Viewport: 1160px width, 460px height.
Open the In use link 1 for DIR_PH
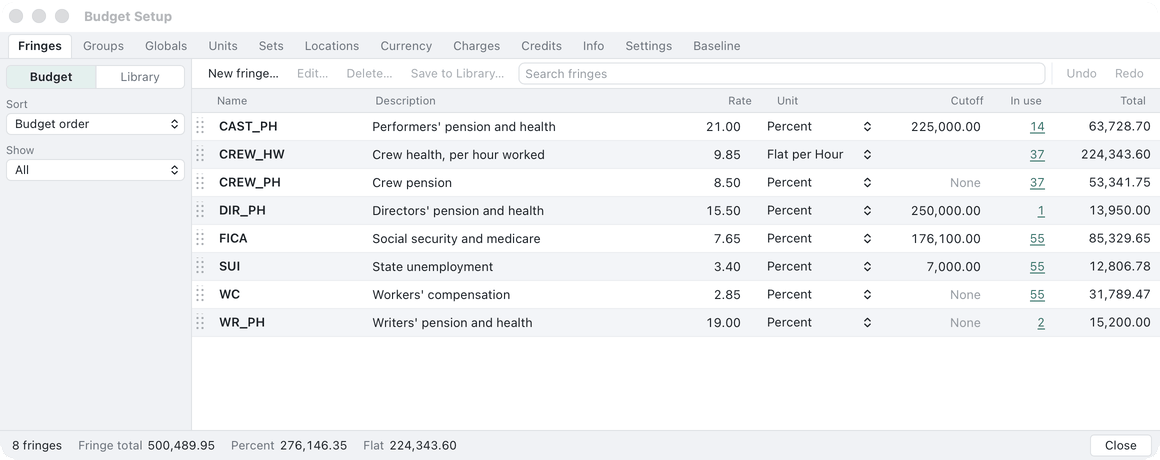click(1041, 211)
